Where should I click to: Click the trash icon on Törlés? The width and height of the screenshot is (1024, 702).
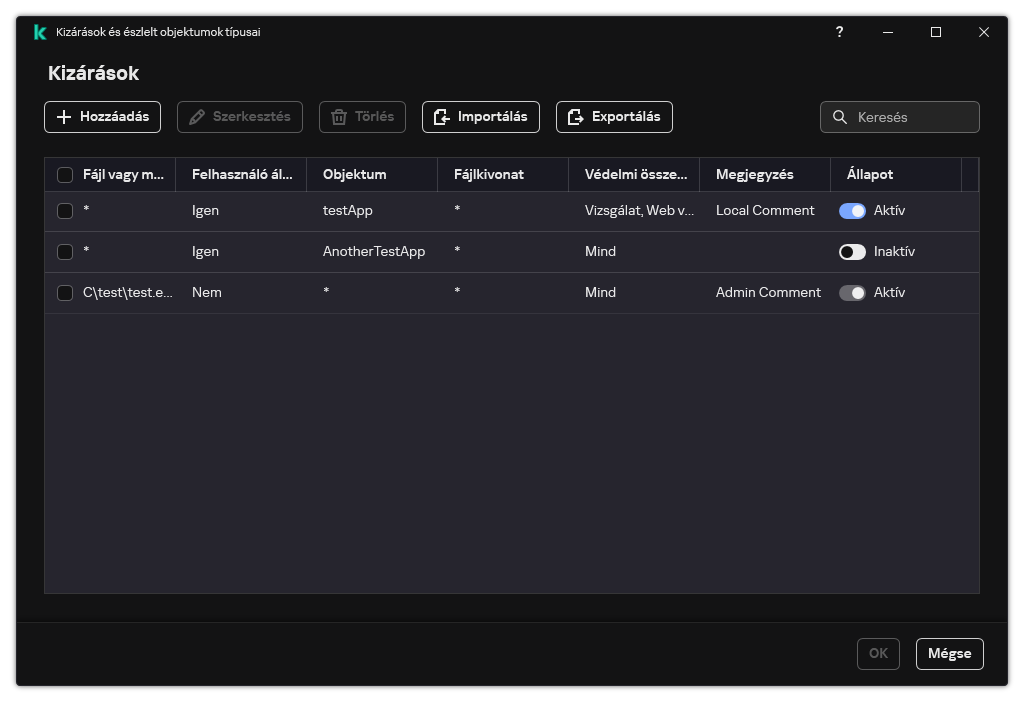pyautogui.click(x=339, y=117)
